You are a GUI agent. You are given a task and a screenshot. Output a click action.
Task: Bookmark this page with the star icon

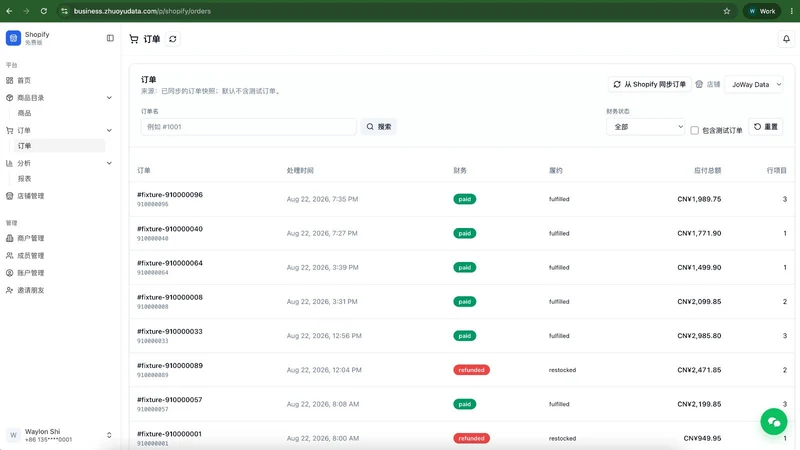727,11
